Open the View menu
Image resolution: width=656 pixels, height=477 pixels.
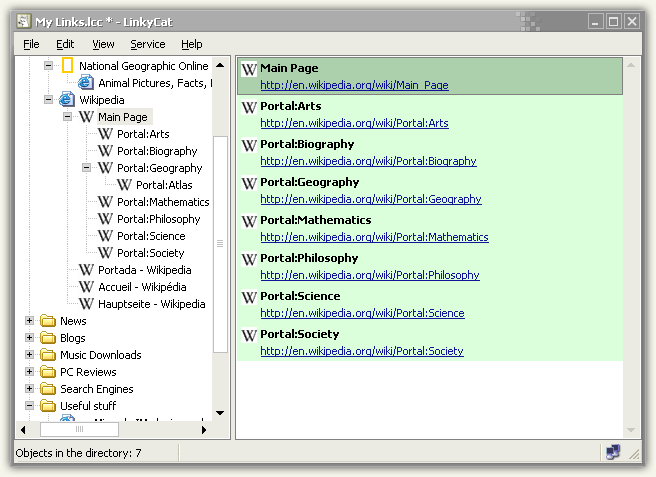pos(103,44)
